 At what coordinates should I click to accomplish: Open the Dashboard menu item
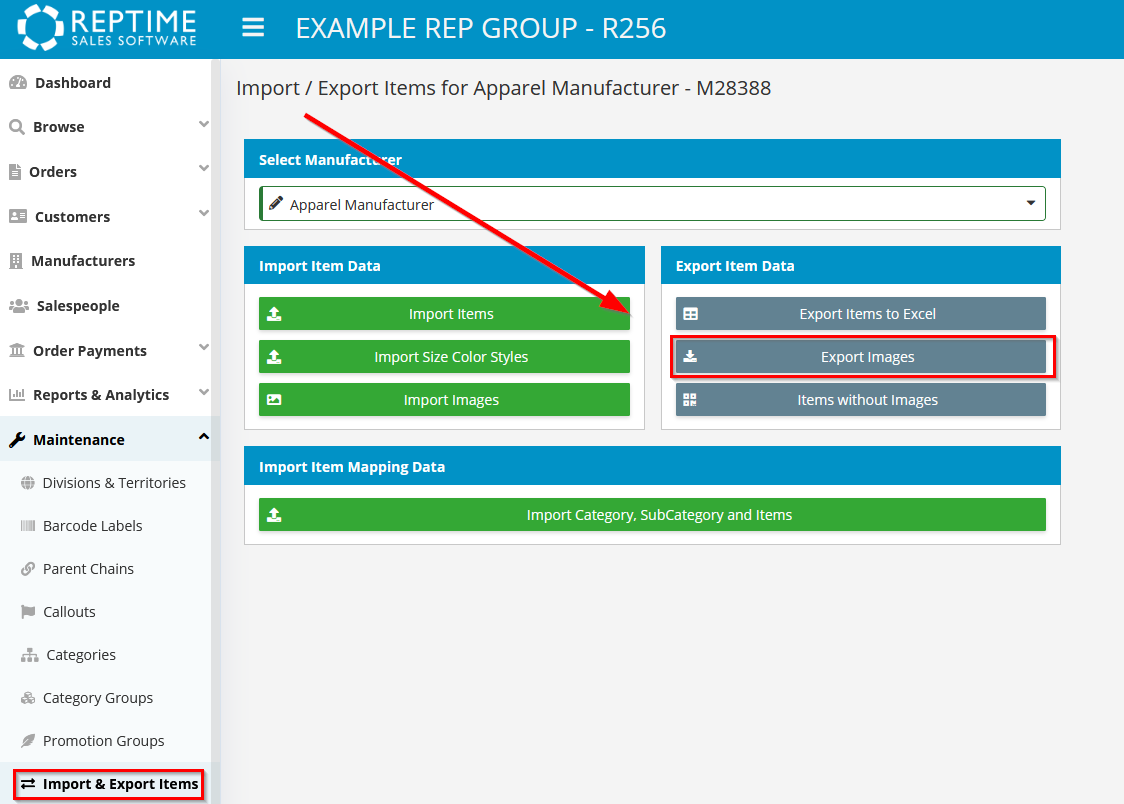point(106,82)
